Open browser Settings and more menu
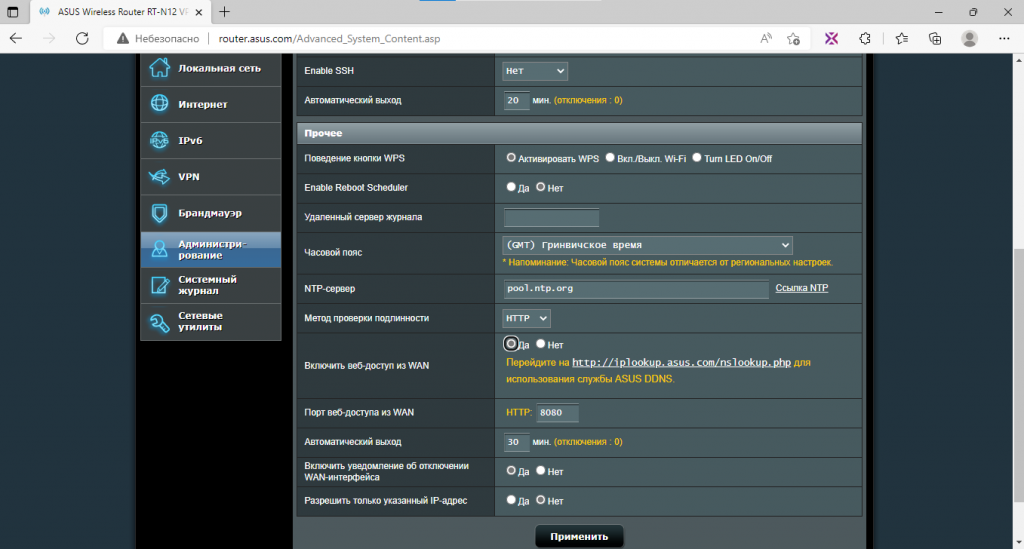Viewport: 1024px width, 549px height. coord(1004,39)
